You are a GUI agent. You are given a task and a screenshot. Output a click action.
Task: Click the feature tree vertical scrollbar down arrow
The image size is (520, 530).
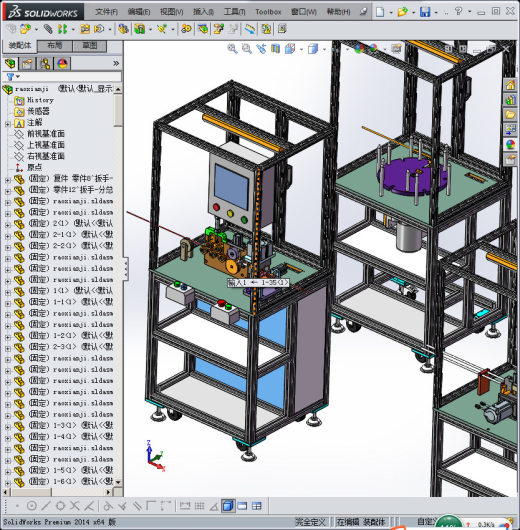(118, 482)
